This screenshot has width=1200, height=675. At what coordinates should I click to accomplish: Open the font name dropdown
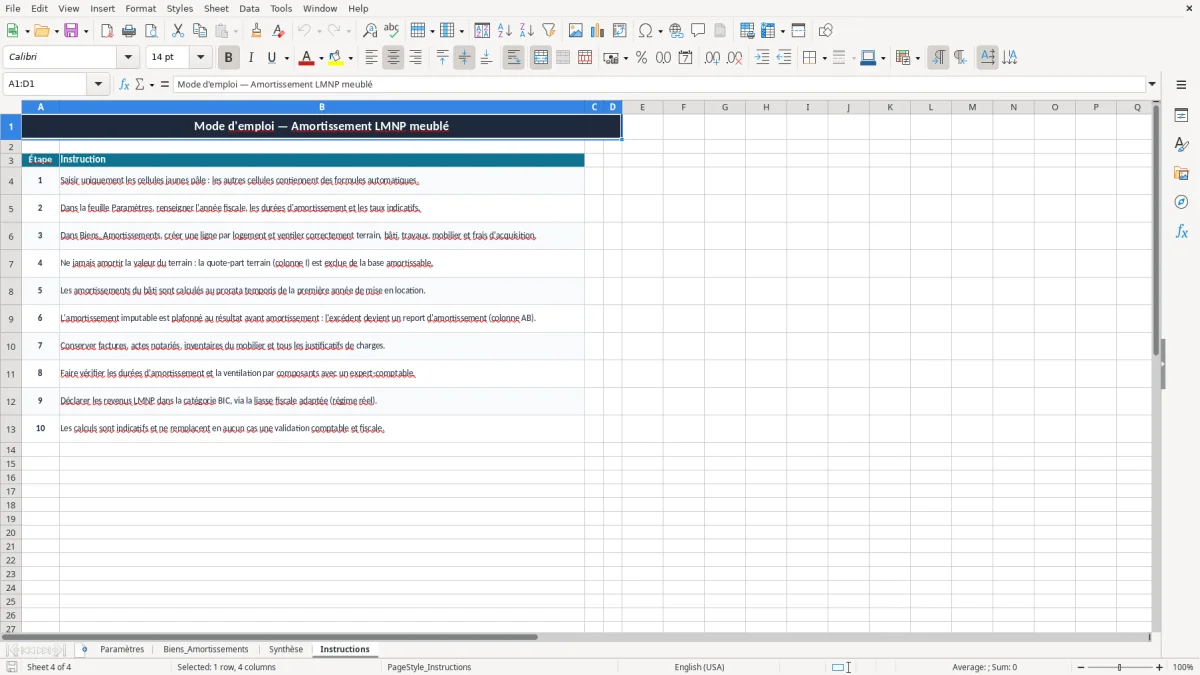click(x=128, y=58)
